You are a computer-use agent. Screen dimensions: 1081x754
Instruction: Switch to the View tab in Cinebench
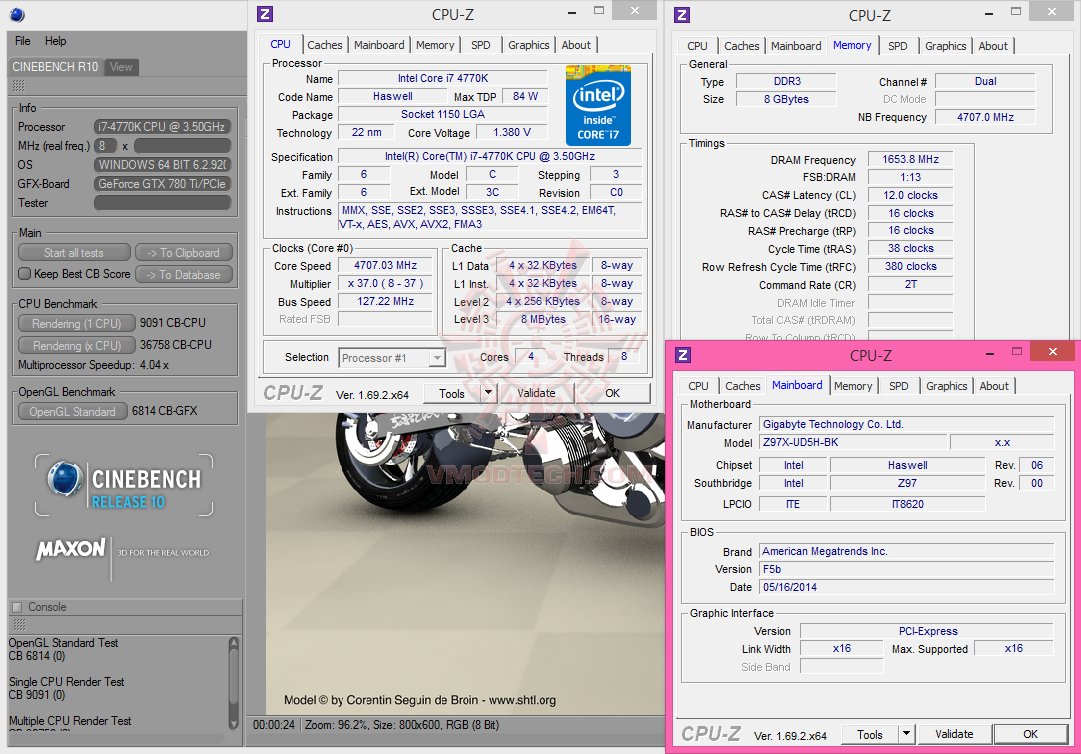[121, 67]
